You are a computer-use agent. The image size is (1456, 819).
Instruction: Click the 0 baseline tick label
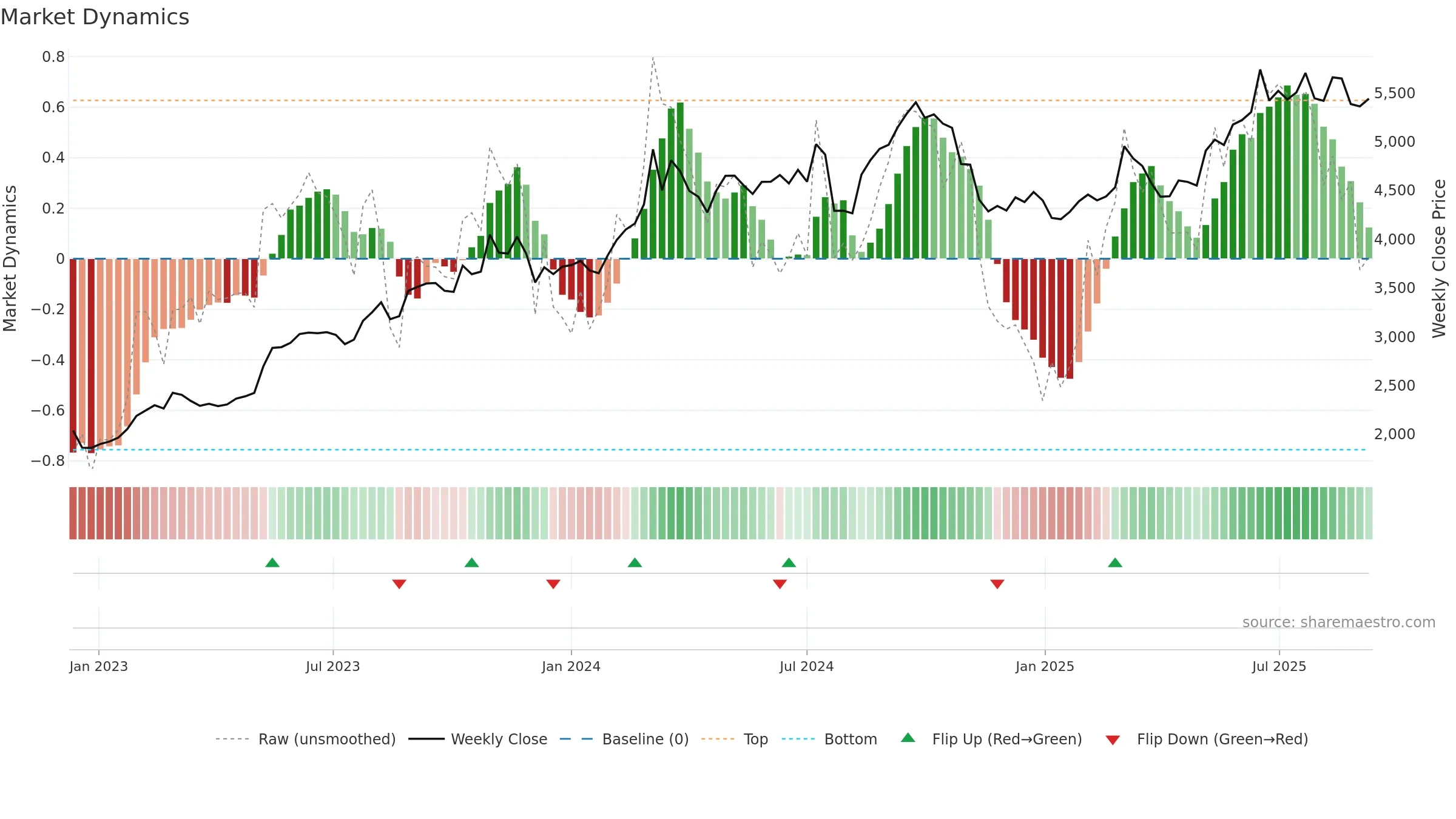[x=60, y=258]
